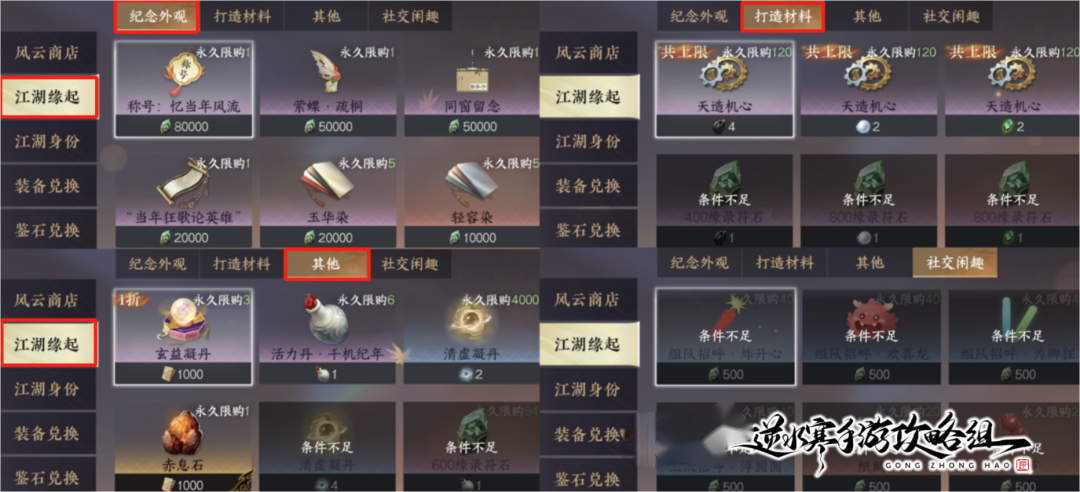Choose the discounted 玄益凝丹 orb
Screen dimensions: 1080x492
pyautogui.click(x=183, y=336)
